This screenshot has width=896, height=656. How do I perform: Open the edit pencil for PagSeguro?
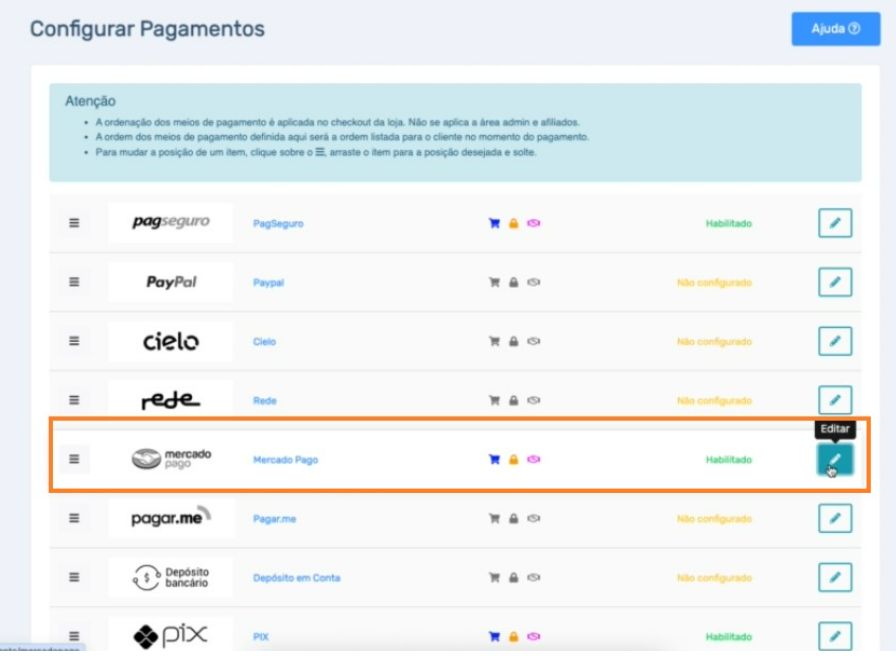pyautogui.click(x=835, y=223)
